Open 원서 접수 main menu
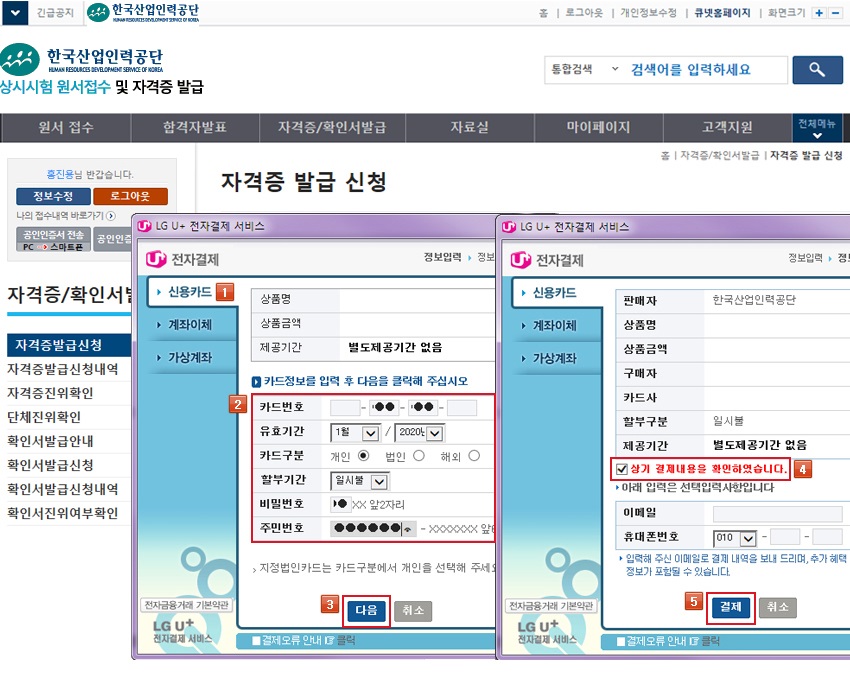 click(x=66, y=127)
